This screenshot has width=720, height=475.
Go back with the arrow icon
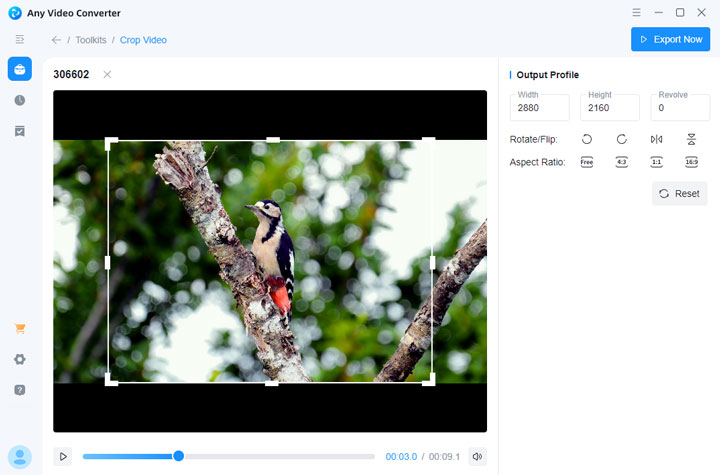click(x=56, y=40)
